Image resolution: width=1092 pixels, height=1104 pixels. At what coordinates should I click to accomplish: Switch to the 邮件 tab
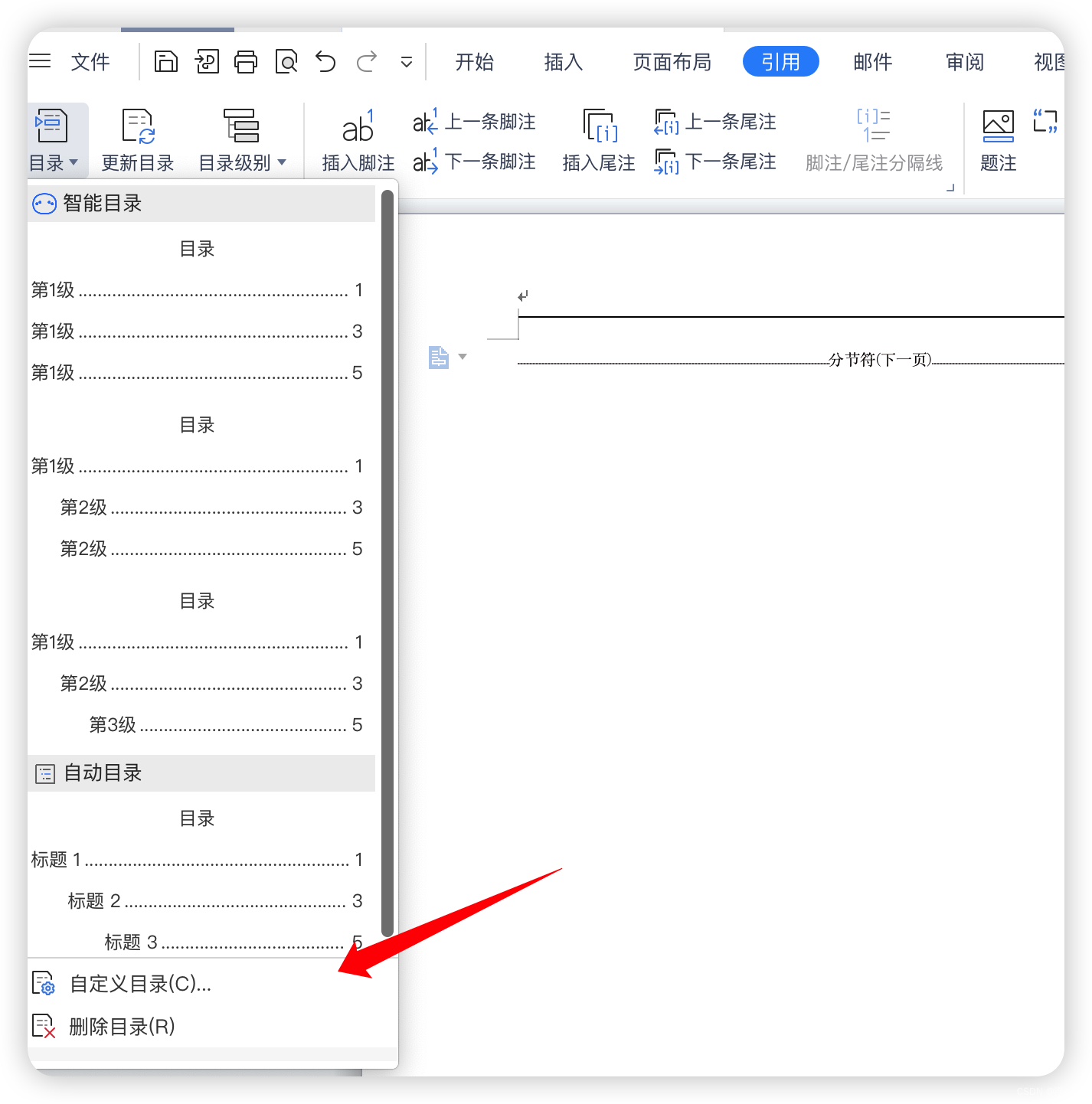873,62
